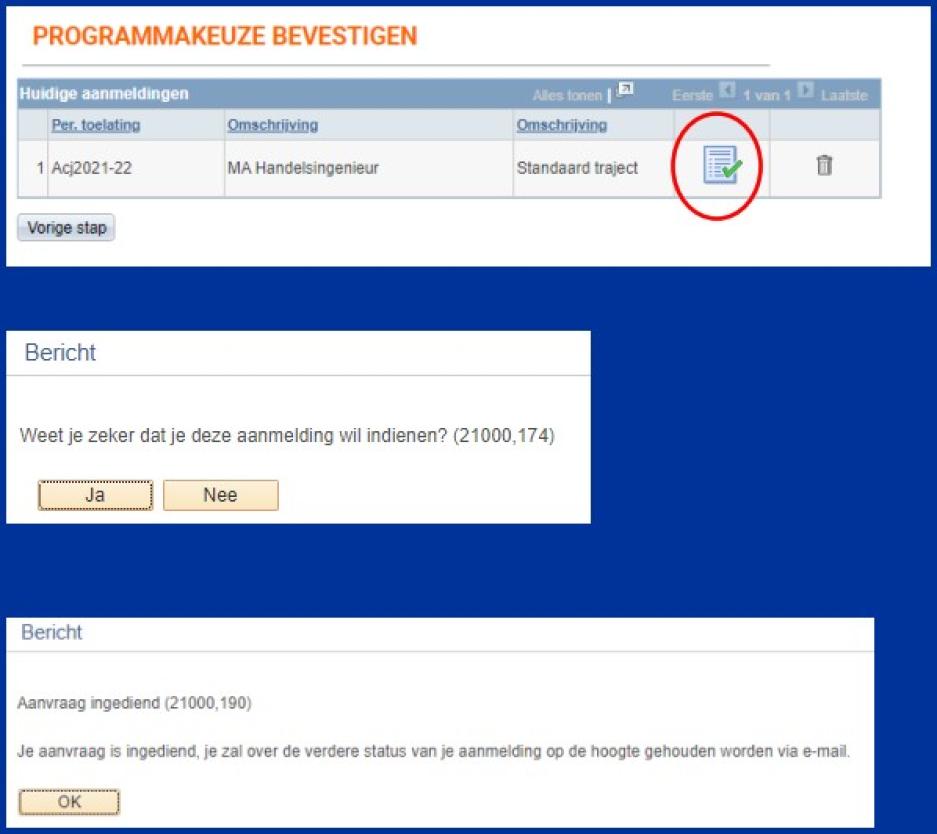Viewport: 937px width, 834px height.
Task: Click 'Je aanvraag is ingediend' message text
Action: tap(433, 751)
